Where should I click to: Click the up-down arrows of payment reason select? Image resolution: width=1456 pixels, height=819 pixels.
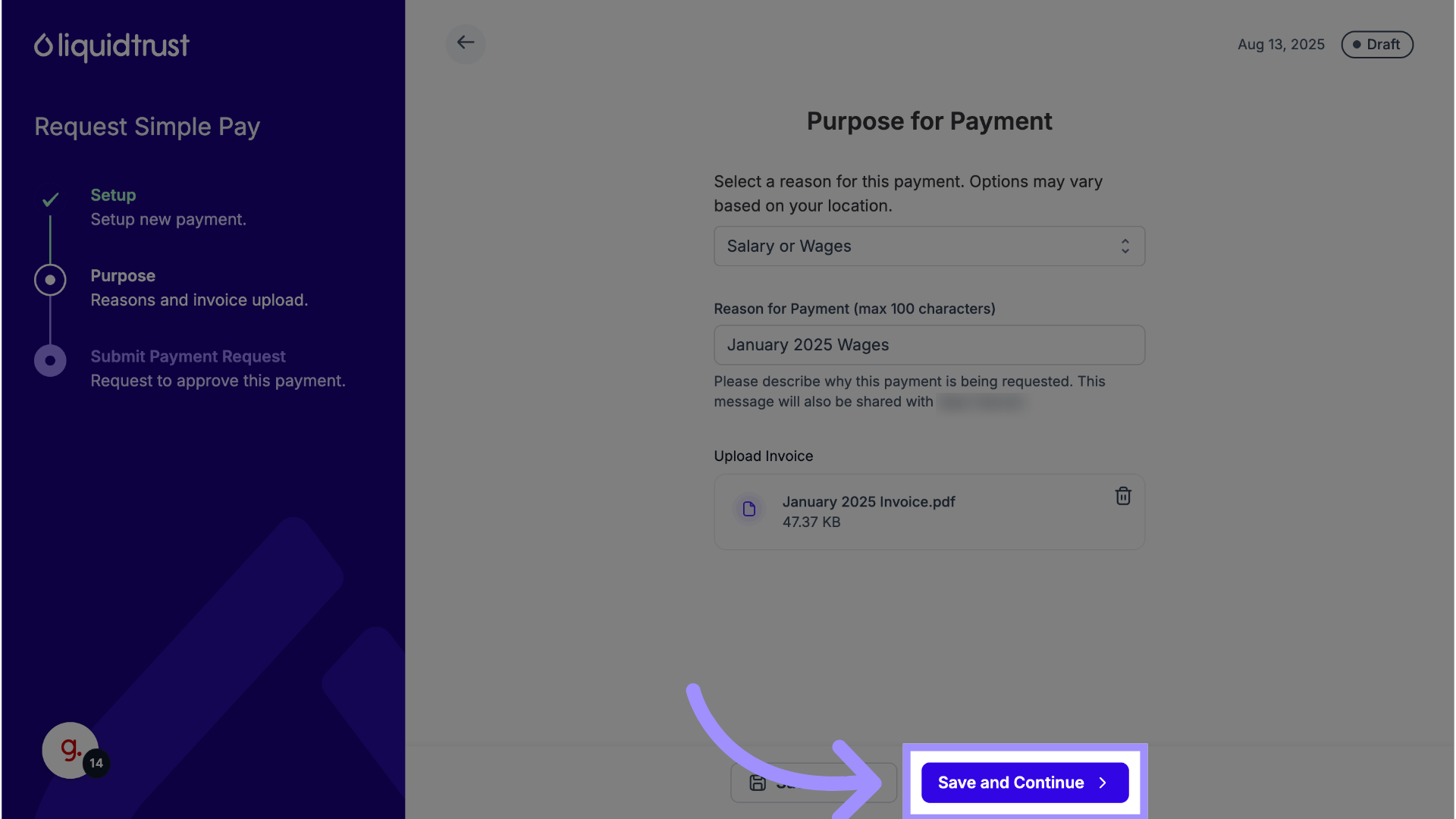(x=1125, y=246)
